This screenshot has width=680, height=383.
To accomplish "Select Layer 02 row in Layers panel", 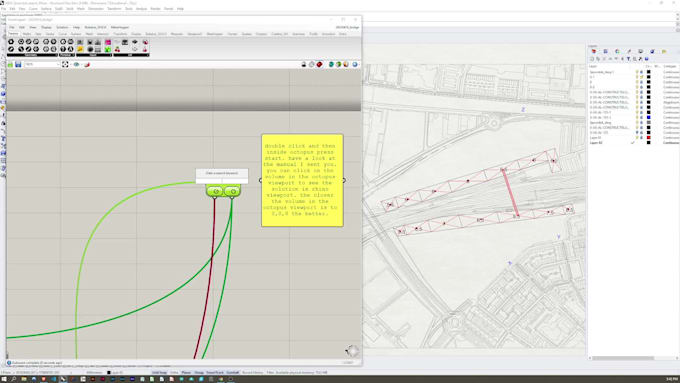I will pos(634,143).
